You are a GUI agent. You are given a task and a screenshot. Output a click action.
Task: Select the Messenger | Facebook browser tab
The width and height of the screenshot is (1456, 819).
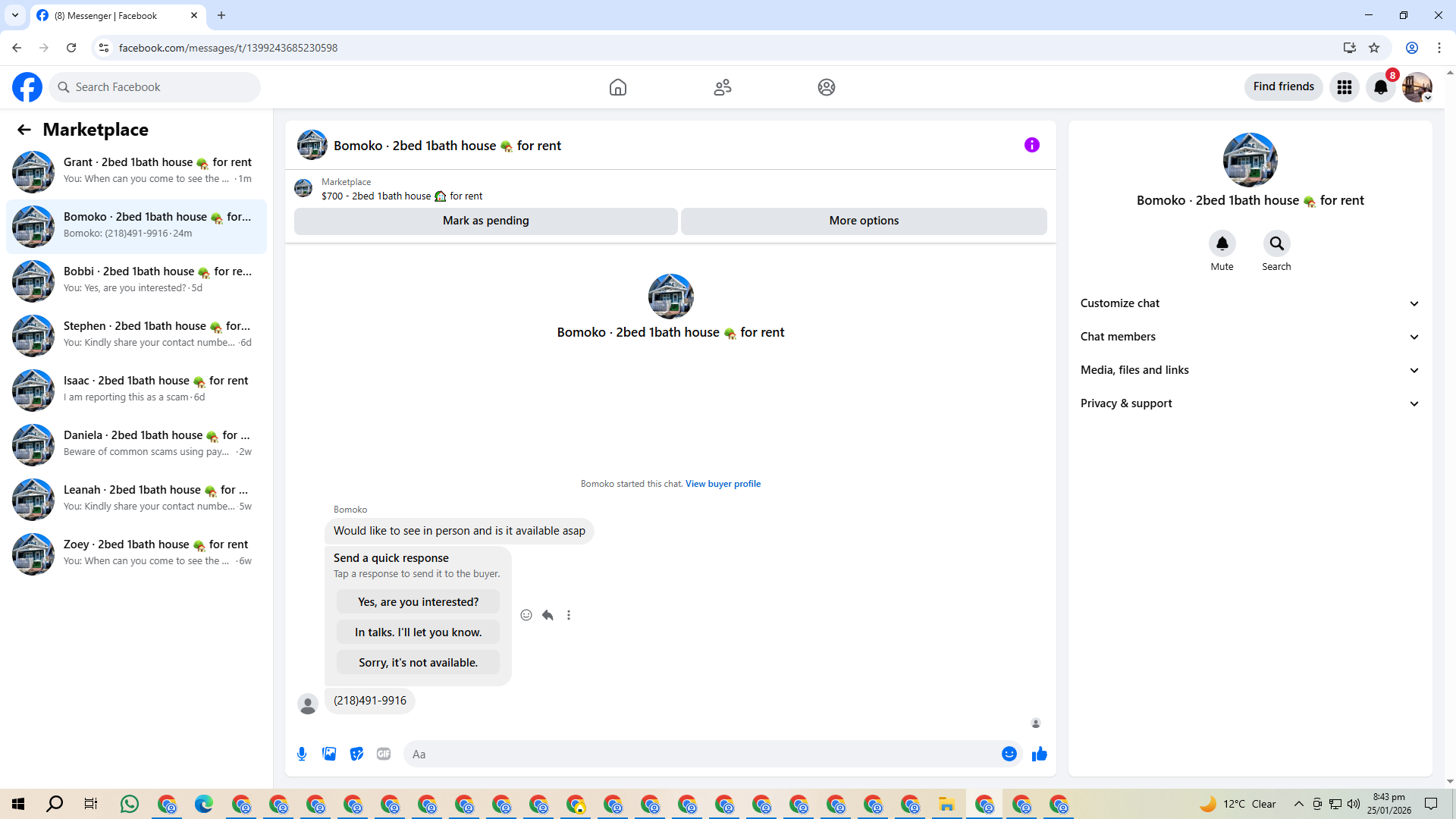118,15
